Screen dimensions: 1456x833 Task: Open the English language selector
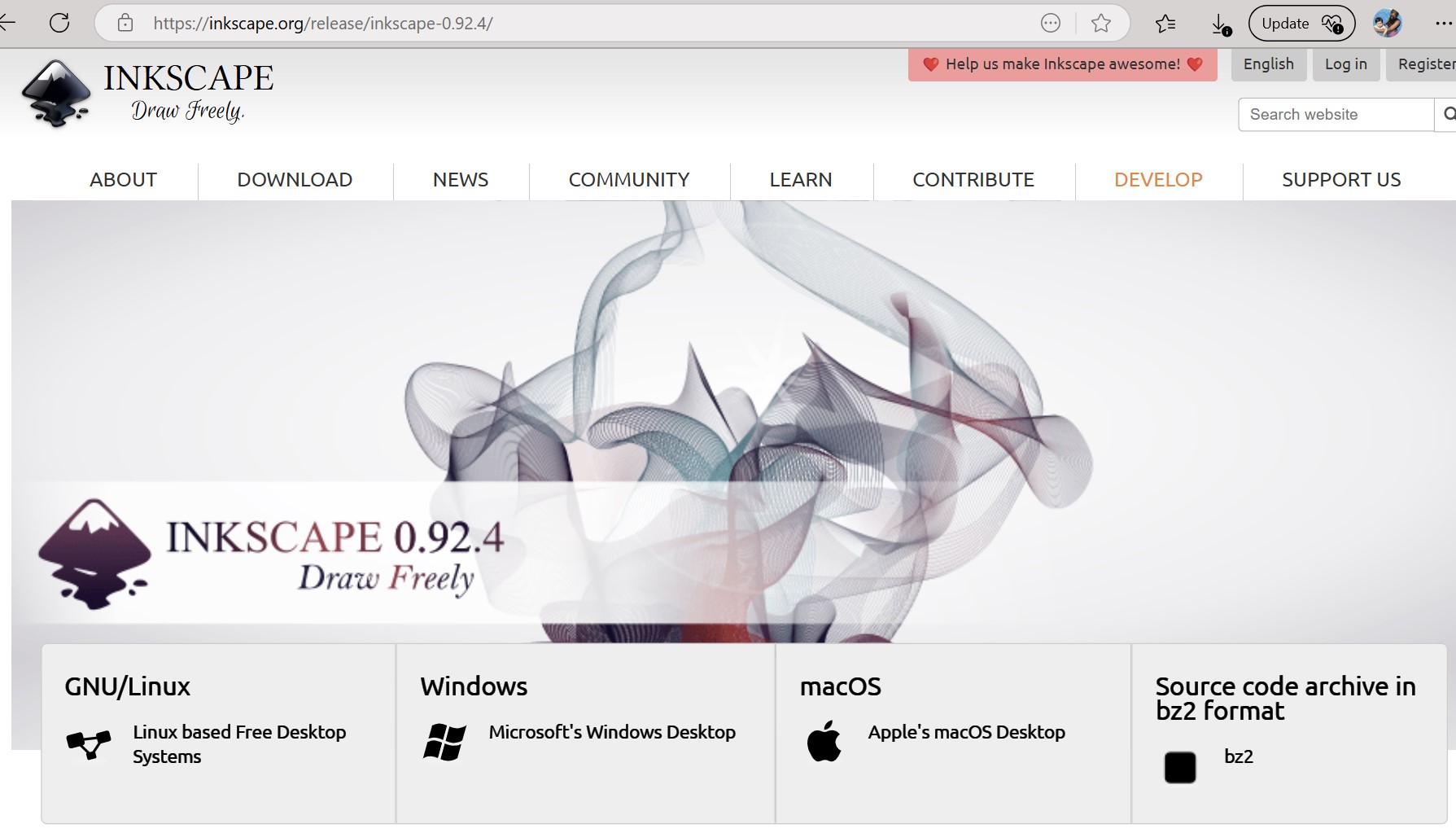click(1268, 64)
